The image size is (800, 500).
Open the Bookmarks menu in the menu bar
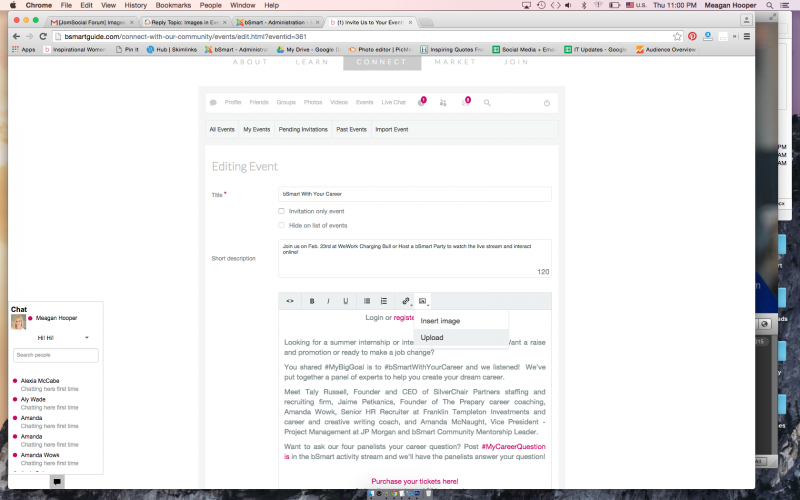(173, 5)
